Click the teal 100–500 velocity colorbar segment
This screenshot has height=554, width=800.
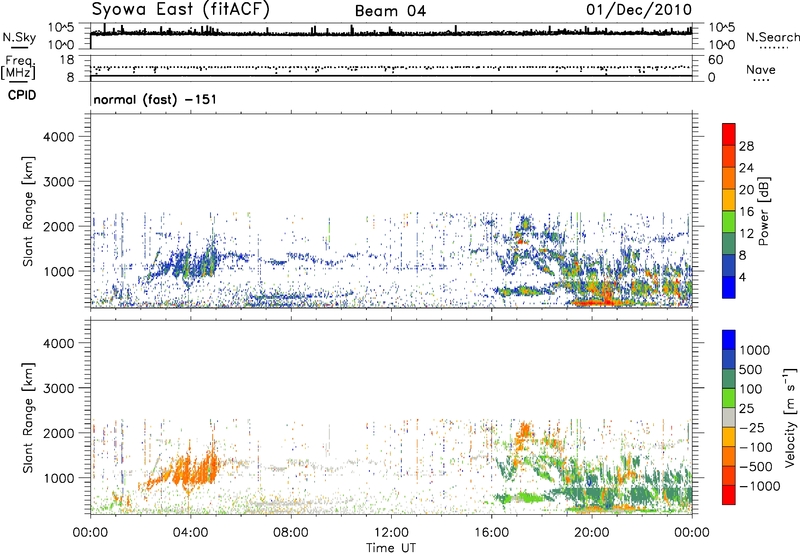(x=729, y=379)
